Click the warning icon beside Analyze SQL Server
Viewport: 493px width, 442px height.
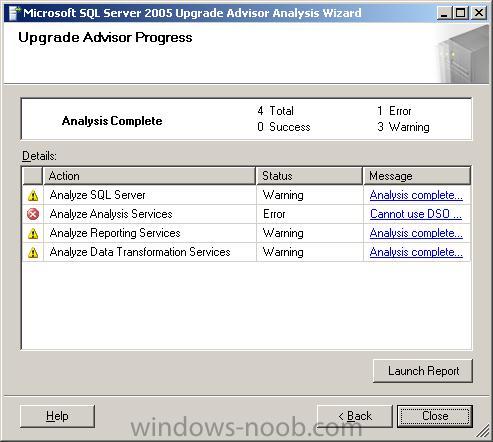33,195
